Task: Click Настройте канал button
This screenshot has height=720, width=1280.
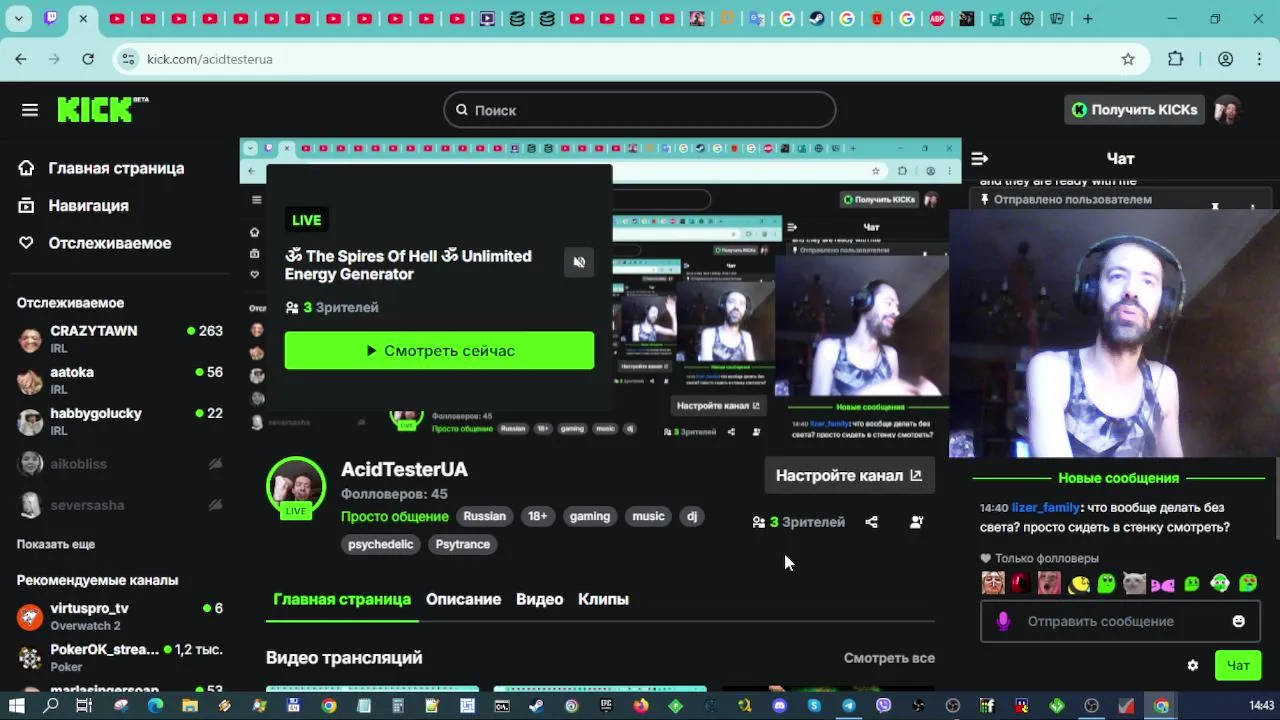Action: click(x=849, y=475)
